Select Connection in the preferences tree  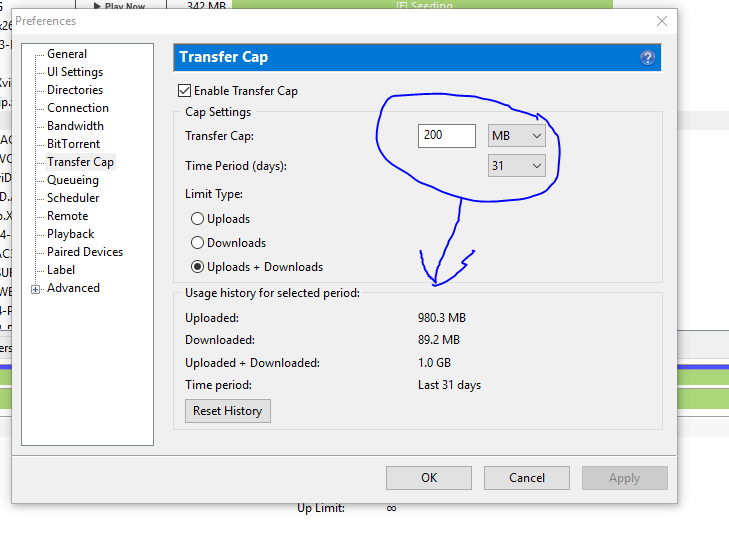(78, 108)
